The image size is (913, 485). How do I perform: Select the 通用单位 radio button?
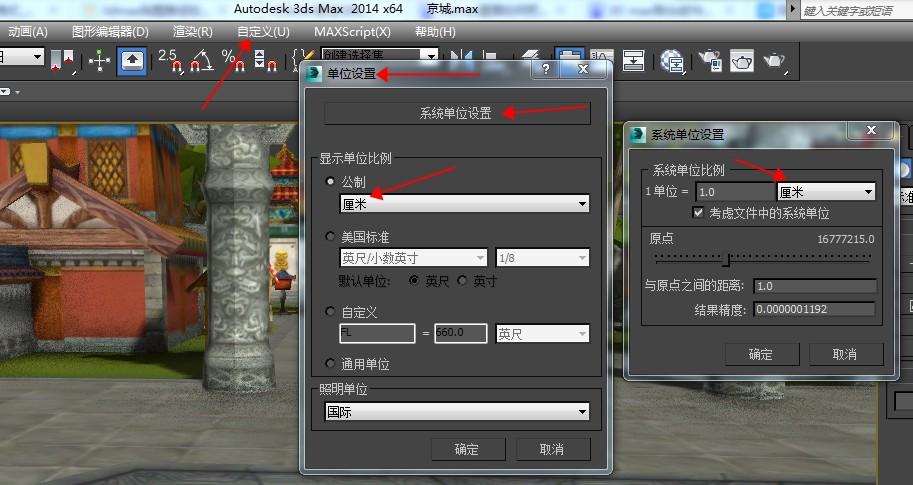330,364
